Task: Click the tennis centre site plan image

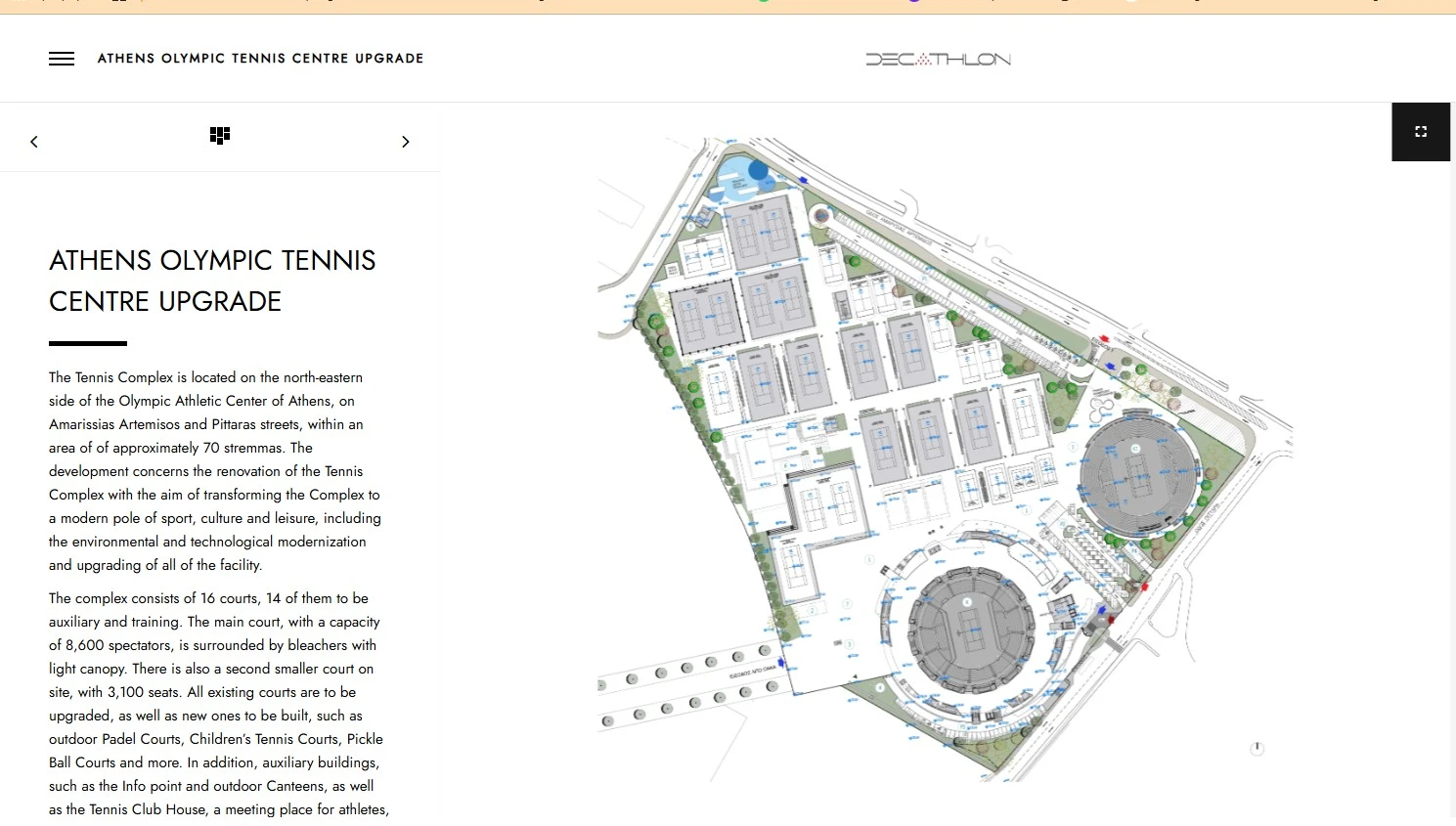Action: (x=946, y=457)
